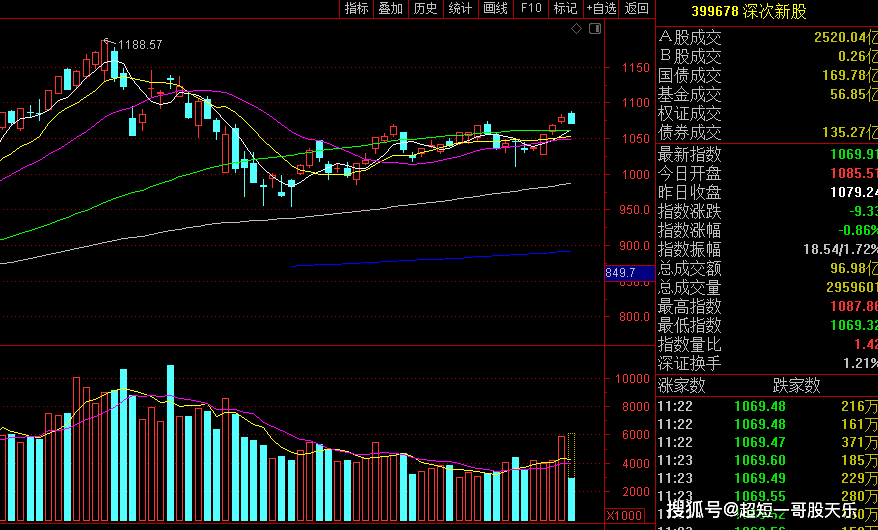
Task: Select the tick priced 1069.49
Action: click(x=767, y=478)
